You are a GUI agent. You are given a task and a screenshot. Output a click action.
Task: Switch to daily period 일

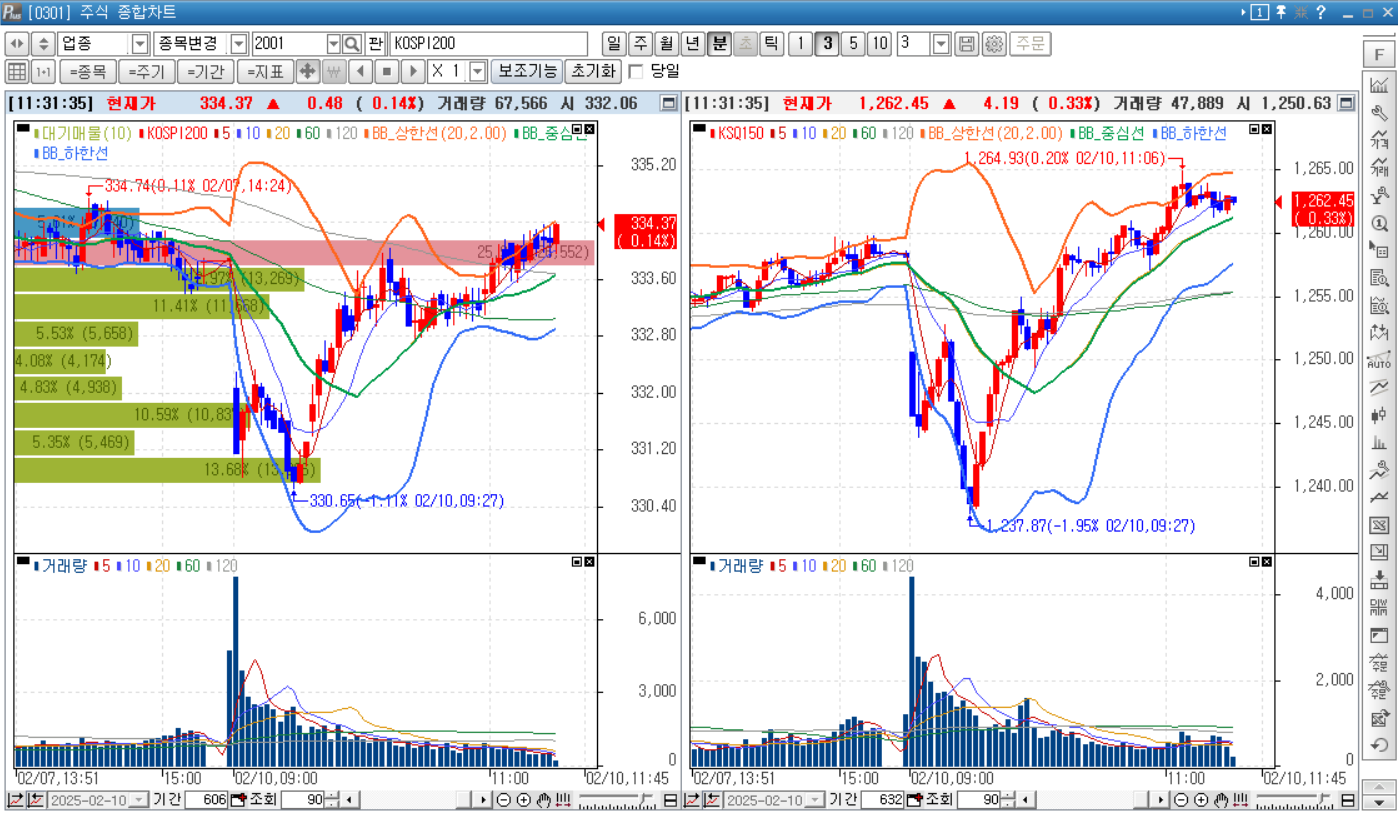(x=614, y=44)
